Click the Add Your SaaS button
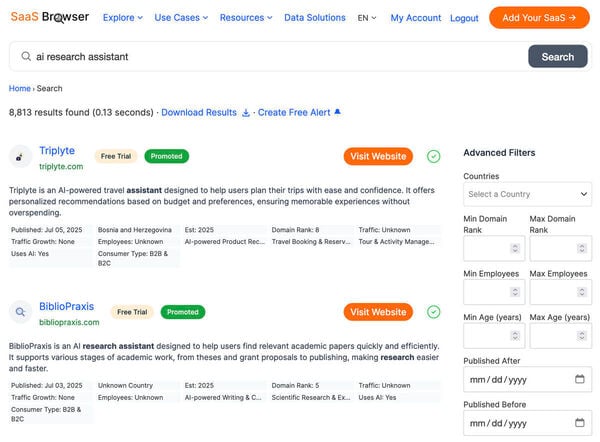600x442 pixels. [539, 18]
